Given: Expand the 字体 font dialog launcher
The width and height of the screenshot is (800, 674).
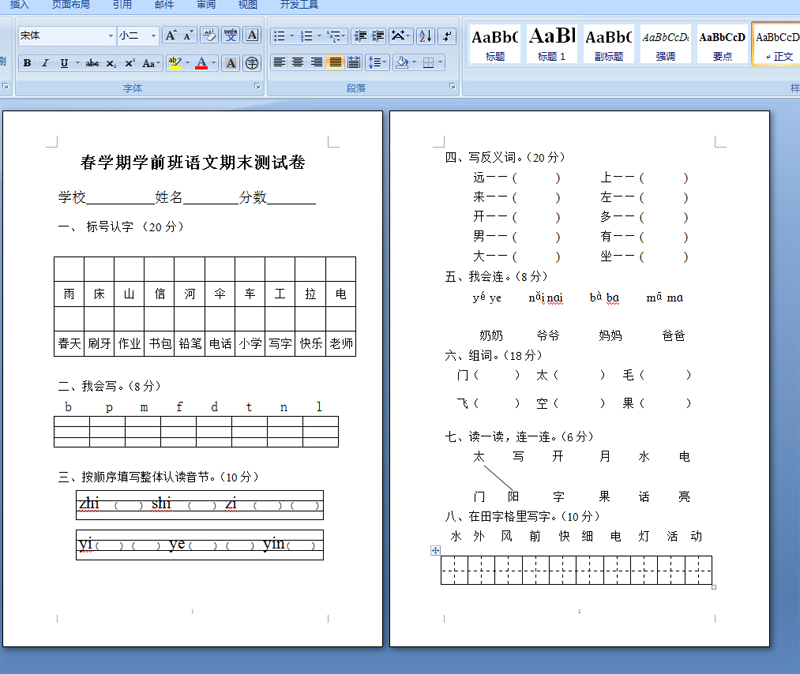Looking at the screenshot, I should 257,86.
